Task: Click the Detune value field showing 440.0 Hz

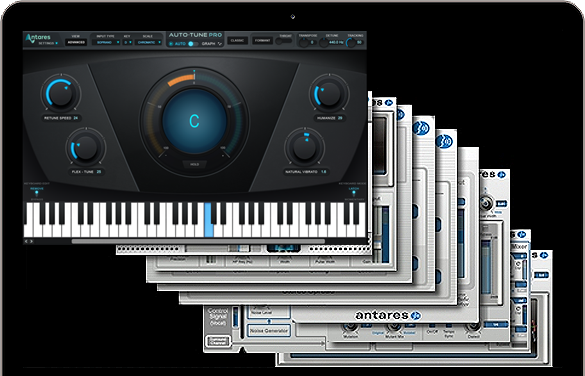Action: [336, 43]
